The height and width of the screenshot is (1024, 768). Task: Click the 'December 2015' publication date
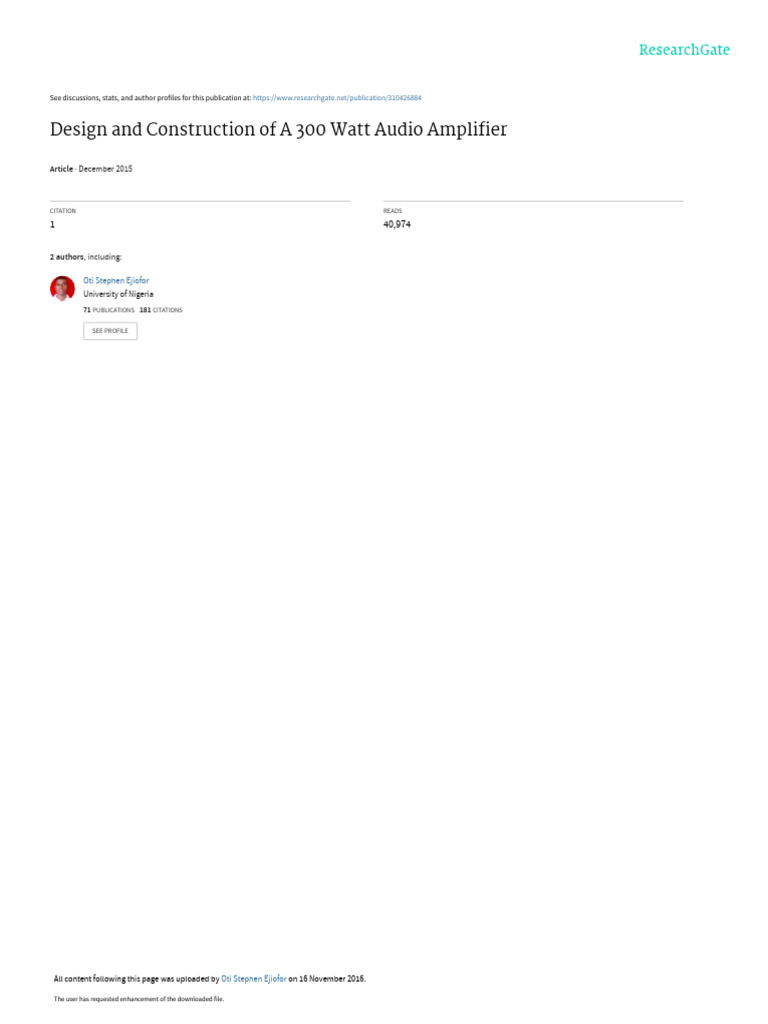[x=105, y=168]
